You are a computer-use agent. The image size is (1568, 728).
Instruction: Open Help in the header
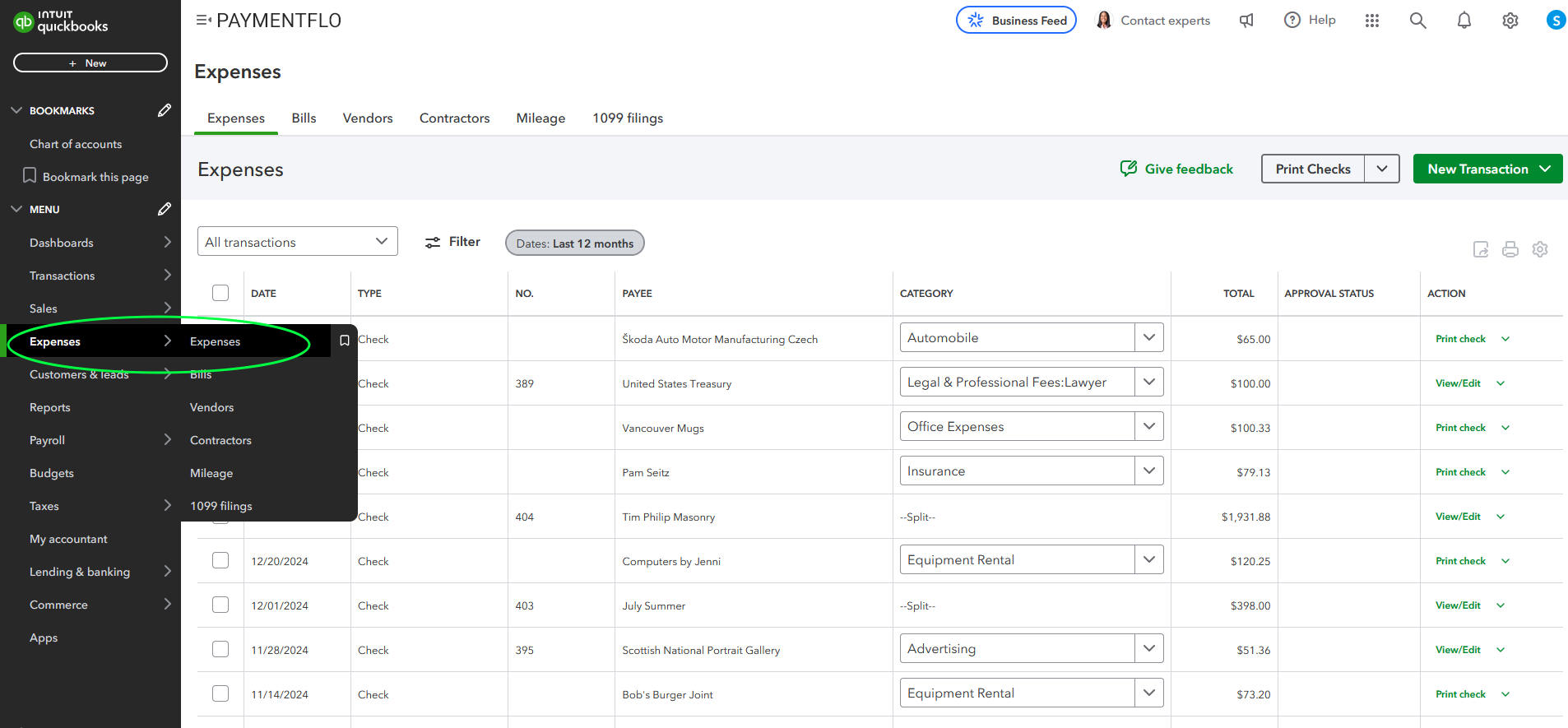[1310, 21]
